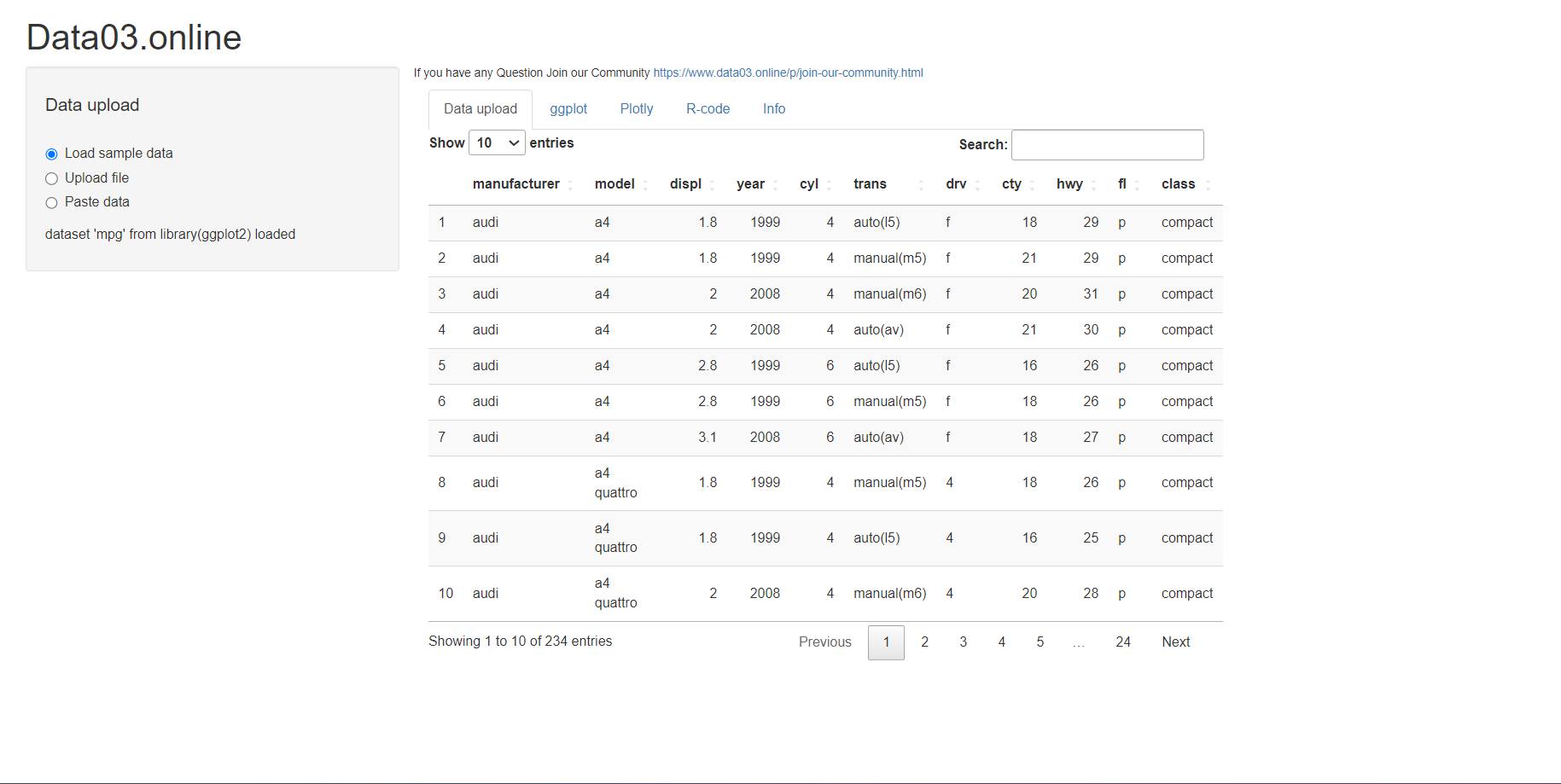Open the Show entries count dropdown
The height and width of the screenshot is (784, 1561).
pos(497,143)
